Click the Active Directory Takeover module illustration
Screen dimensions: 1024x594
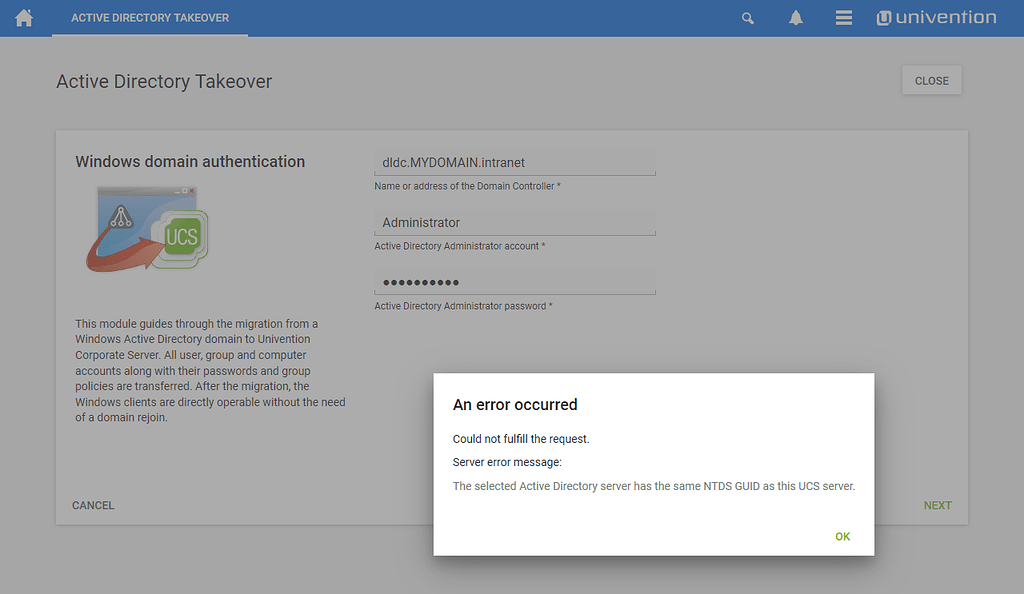tap(148, 228)
